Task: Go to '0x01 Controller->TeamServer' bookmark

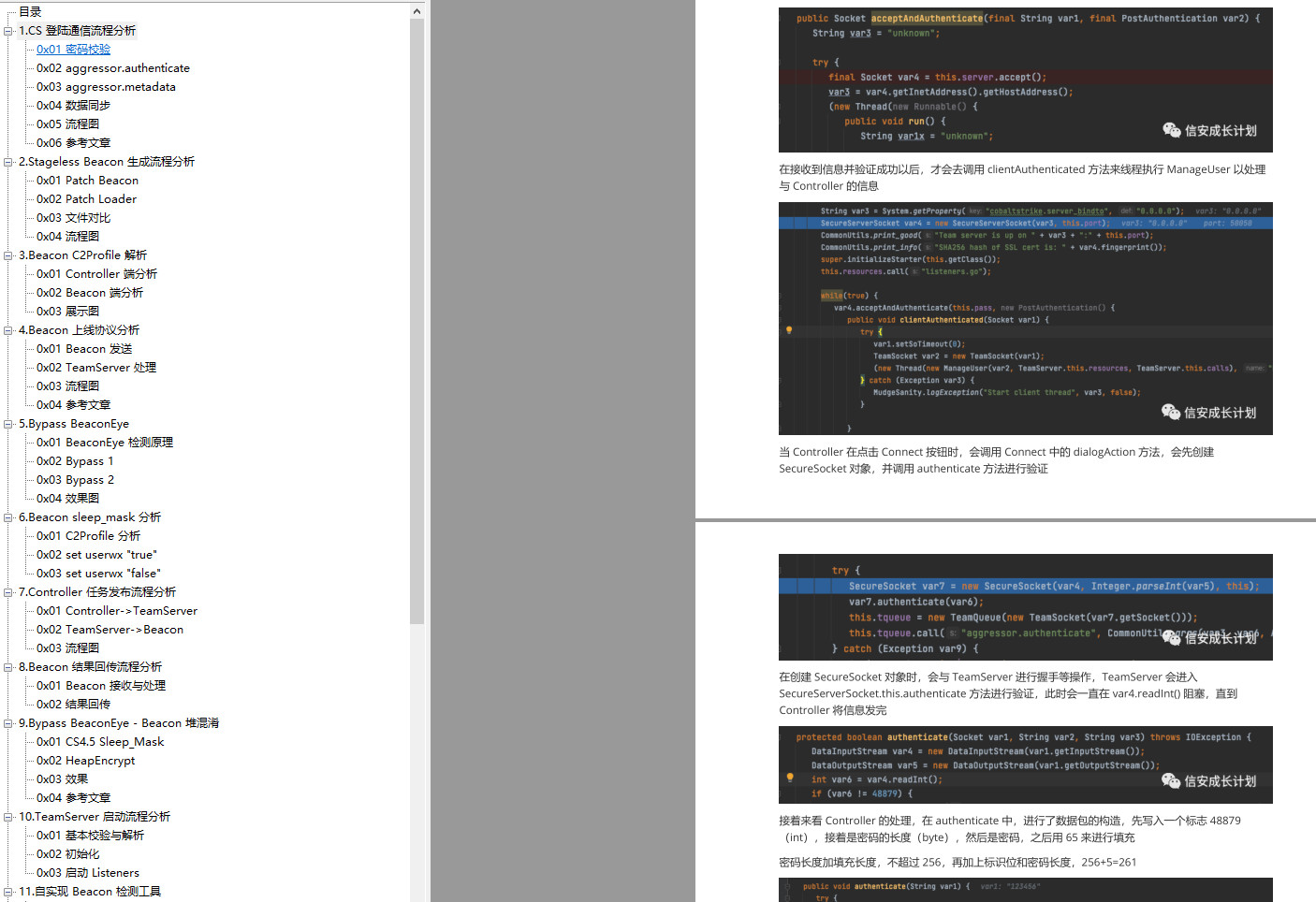Action: pos(117,611)
